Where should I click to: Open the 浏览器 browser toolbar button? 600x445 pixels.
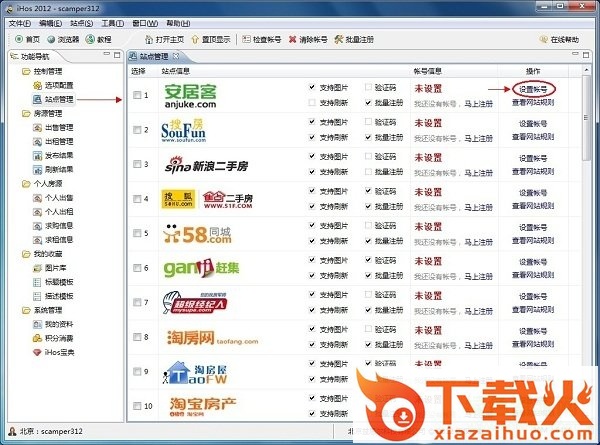pos(63,39)
